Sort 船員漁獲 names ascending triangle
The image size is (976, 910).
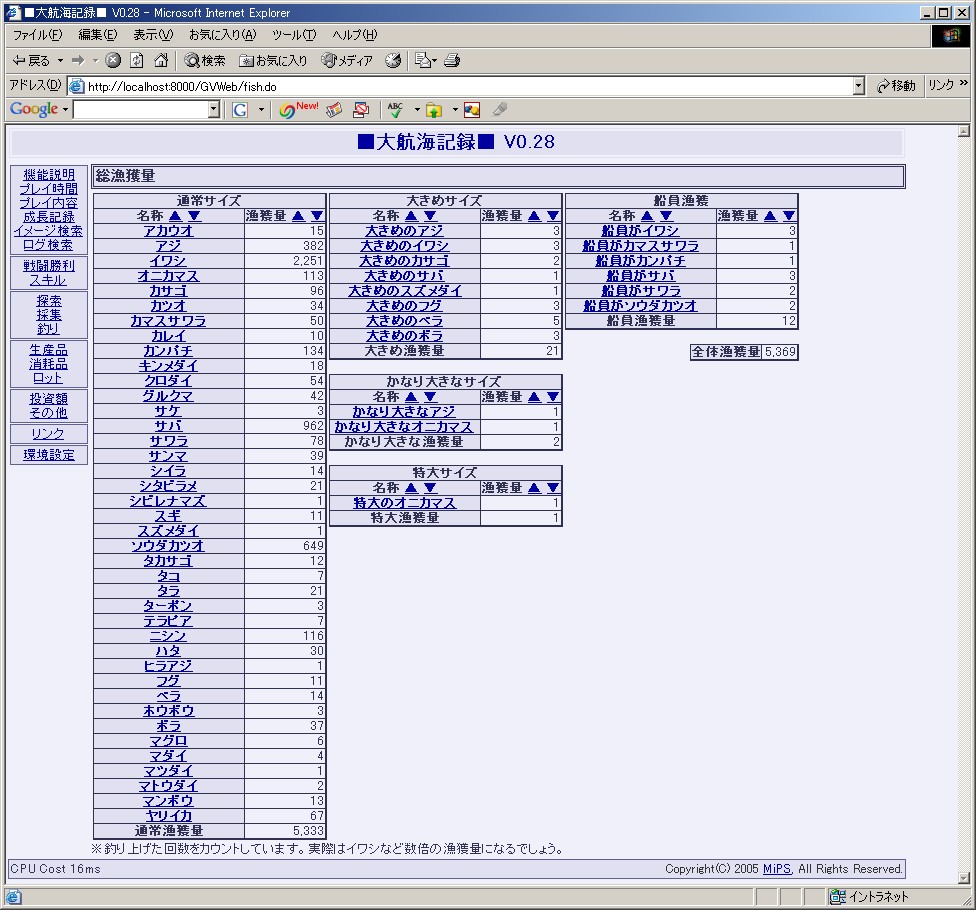pos(647,216)
